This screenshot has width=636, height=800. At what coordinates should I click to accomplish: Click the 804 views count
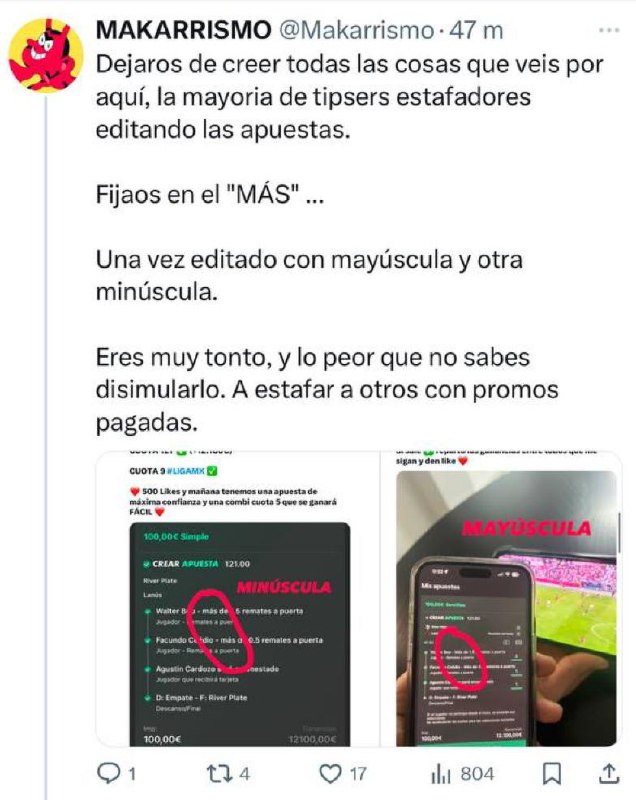(477, 774)
